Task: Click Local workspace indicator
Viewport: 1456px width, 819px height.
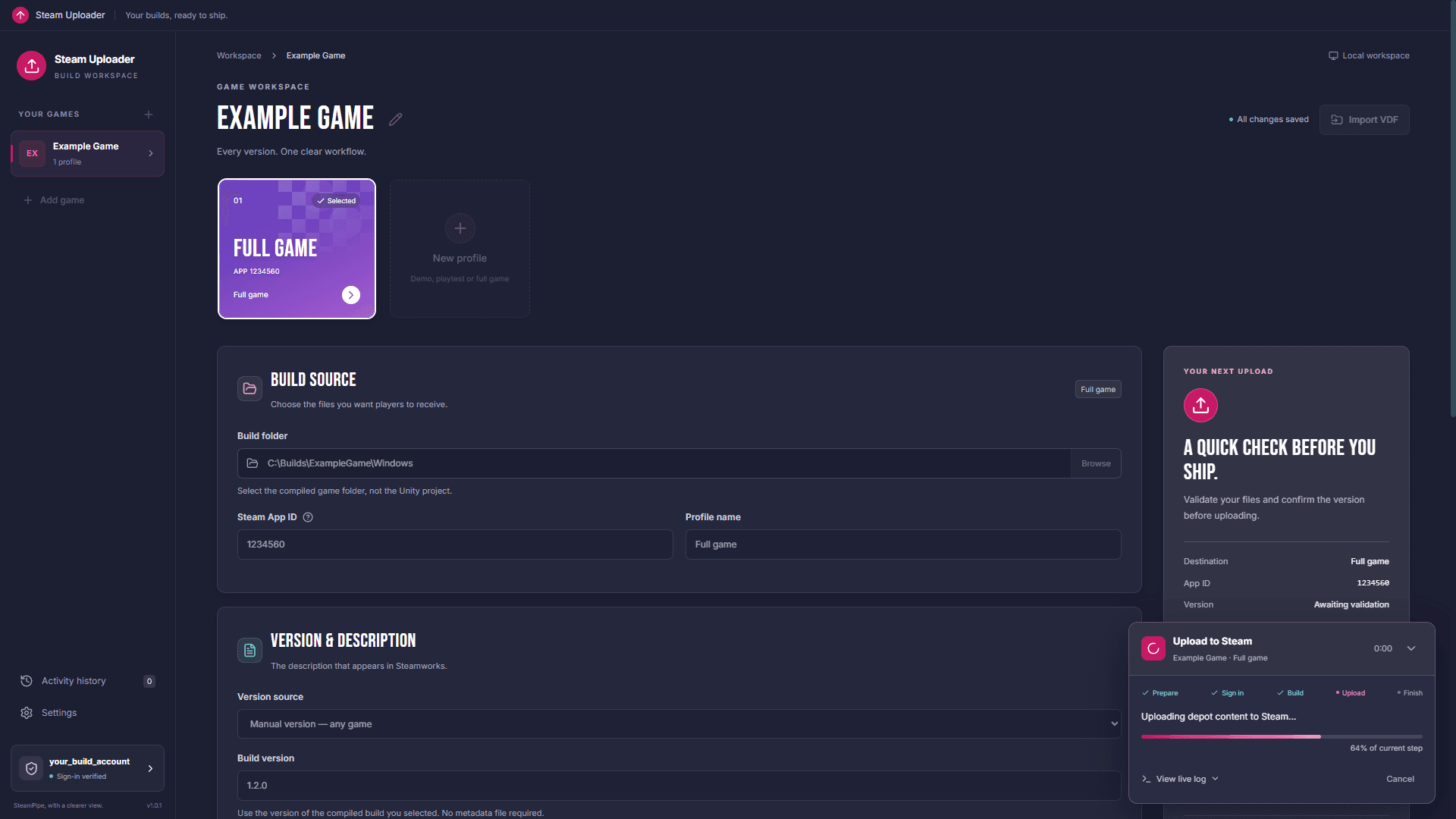Action: click(x=1369, y=55)
